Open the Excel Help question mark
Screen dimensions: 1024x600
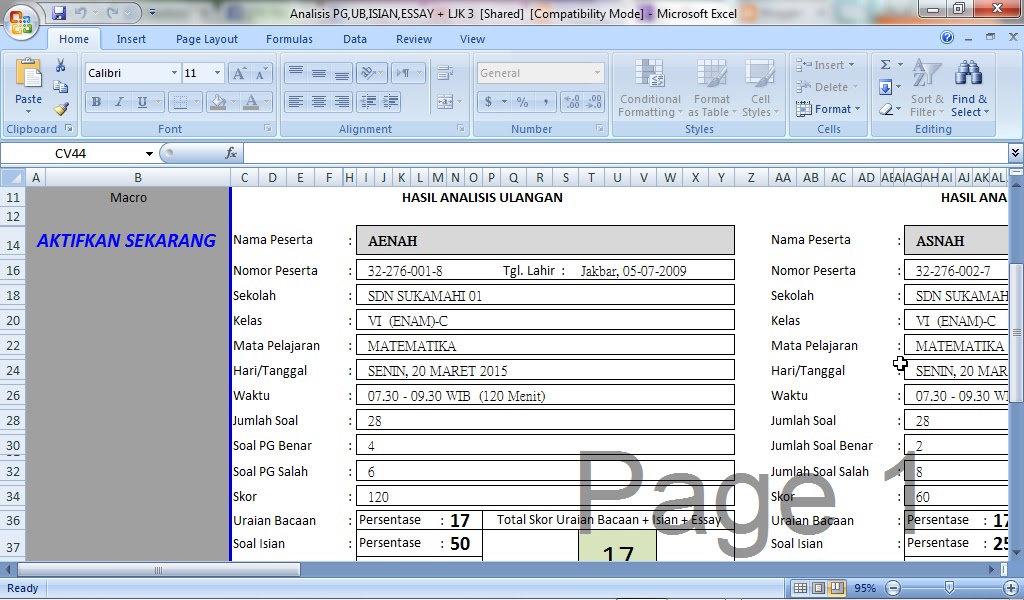tap(947, 37)
